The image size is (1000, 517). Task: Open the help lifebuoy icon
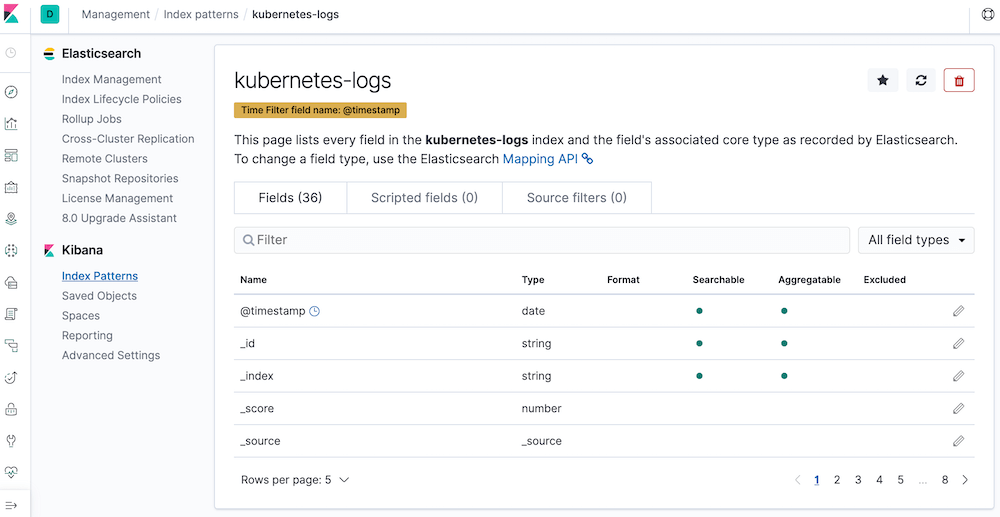tap(989, 14)
